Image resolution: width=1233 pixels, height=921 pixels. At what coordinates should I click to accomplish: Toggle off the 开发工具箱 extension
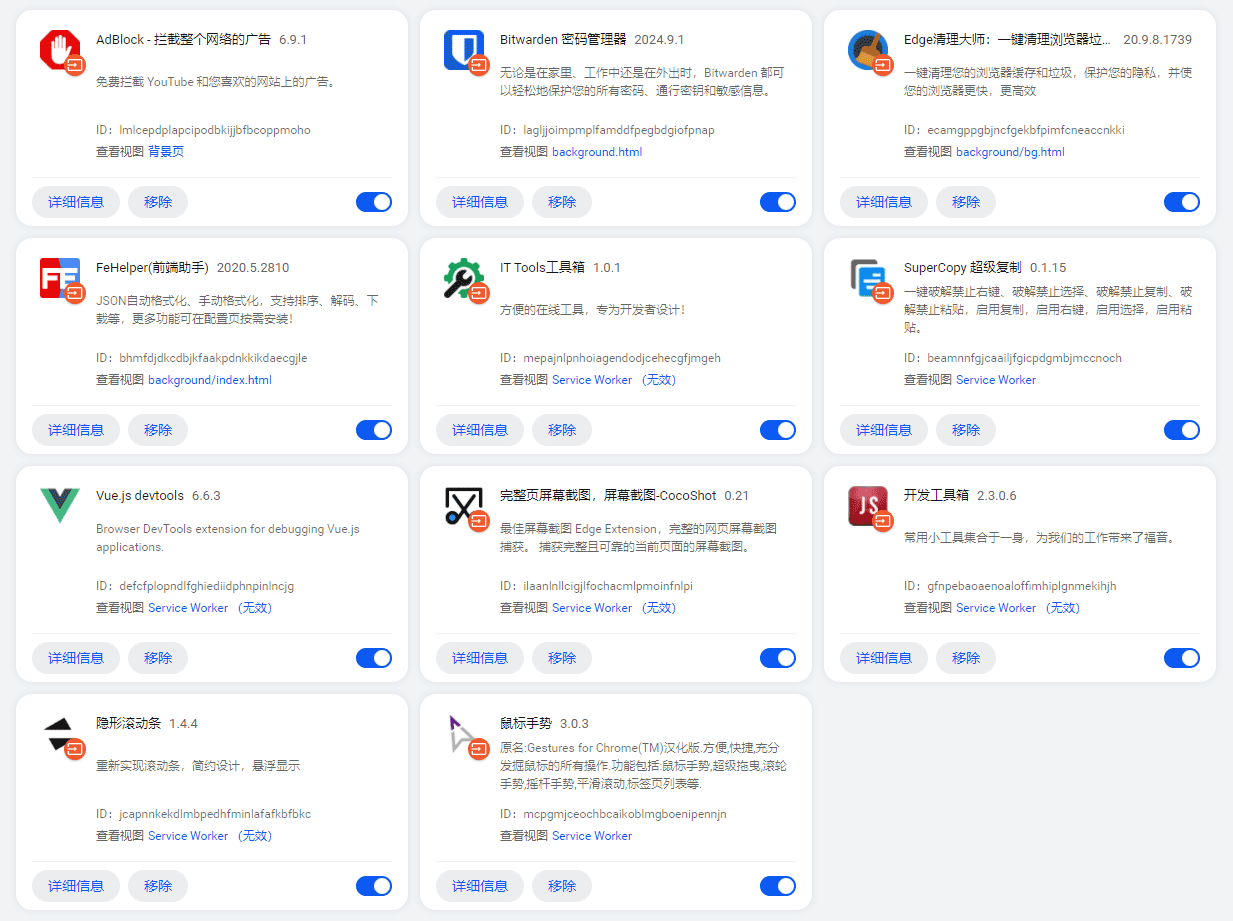tap(1182, 658)
